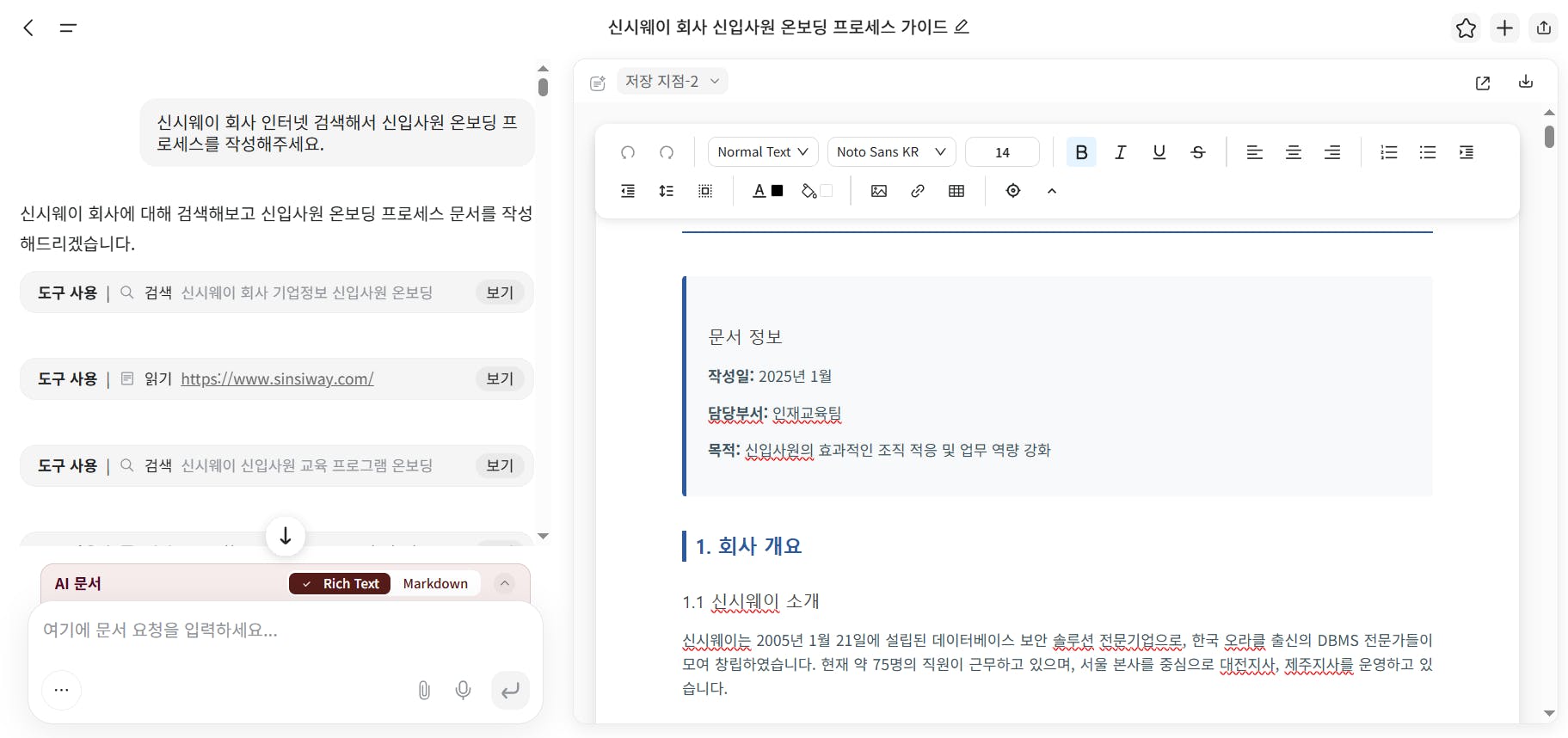This screenshot has height=738, width=1568.
Task: Apply italic formatting
Action: 1120,152
